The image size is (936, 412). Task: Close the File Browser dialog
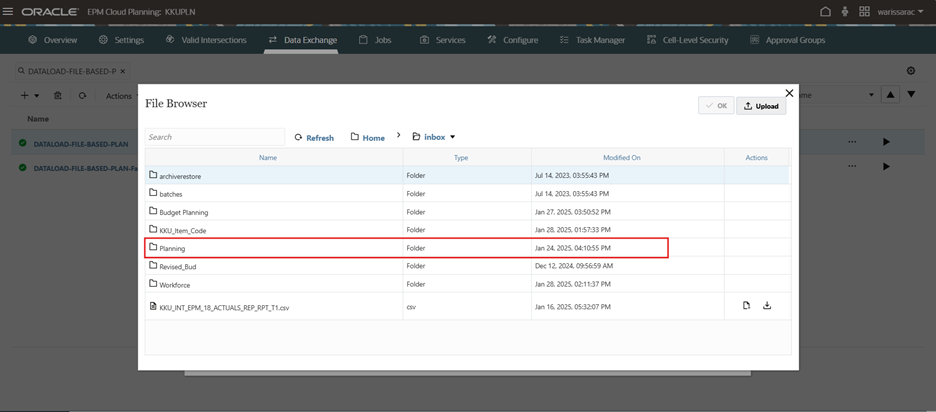click(x=789, y=93)
